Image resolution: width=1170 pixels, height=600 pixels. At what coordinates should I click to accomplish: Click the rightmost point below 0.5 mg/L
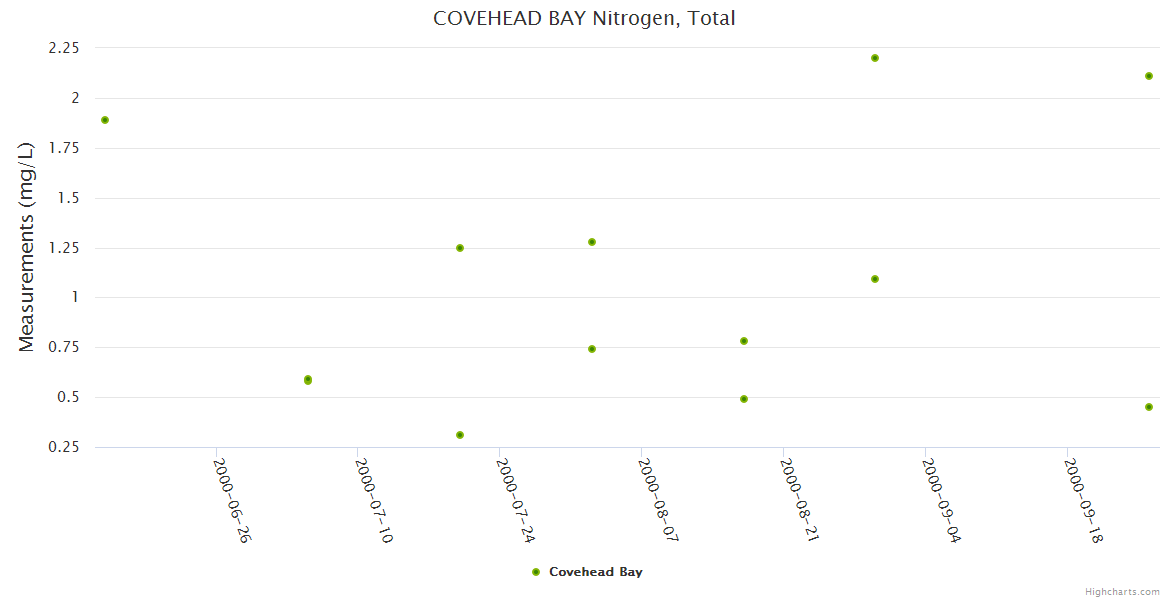(x=1149, y=407)
